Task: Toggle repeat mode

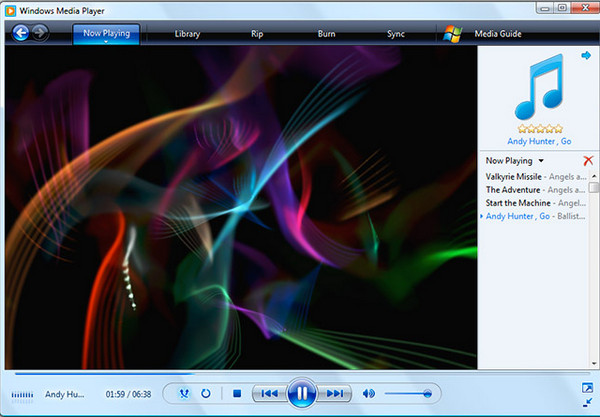Action: [205, 393]
